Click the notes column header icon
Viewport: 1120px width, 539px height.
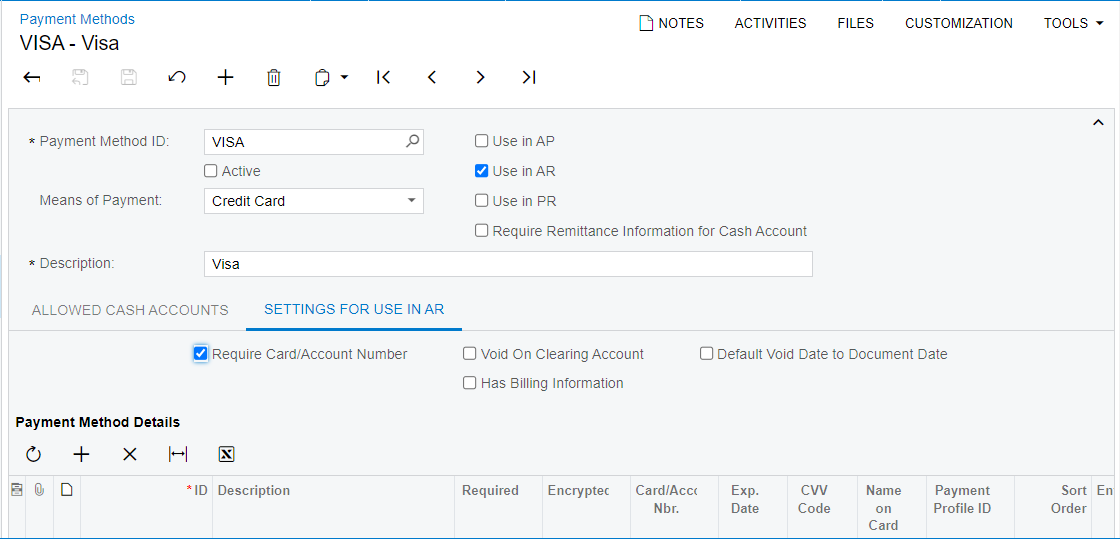66,490
